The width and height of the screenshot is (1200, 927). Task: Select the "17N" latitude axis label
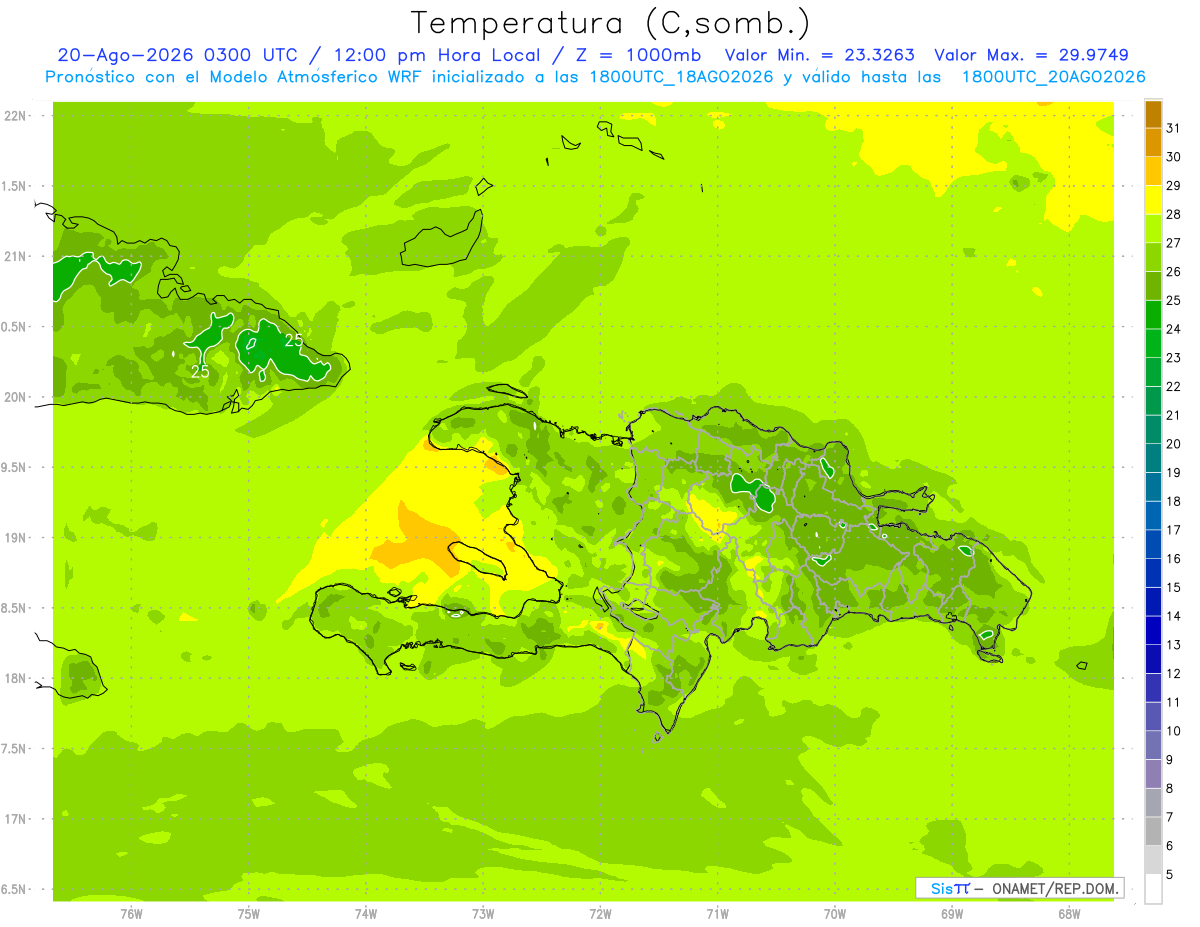(15, 819)
